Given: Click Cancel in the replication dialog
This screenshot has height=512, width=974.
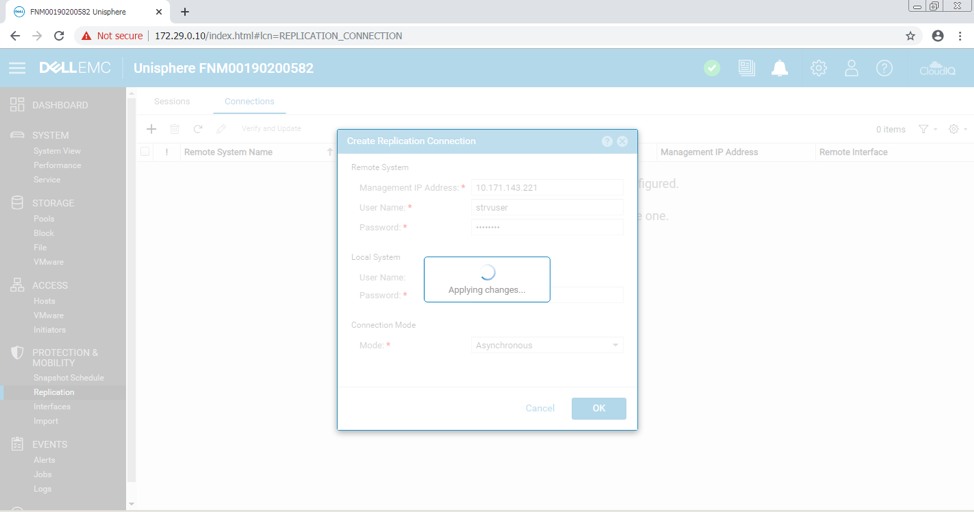Looking at the screenshot, I should 540,408.
